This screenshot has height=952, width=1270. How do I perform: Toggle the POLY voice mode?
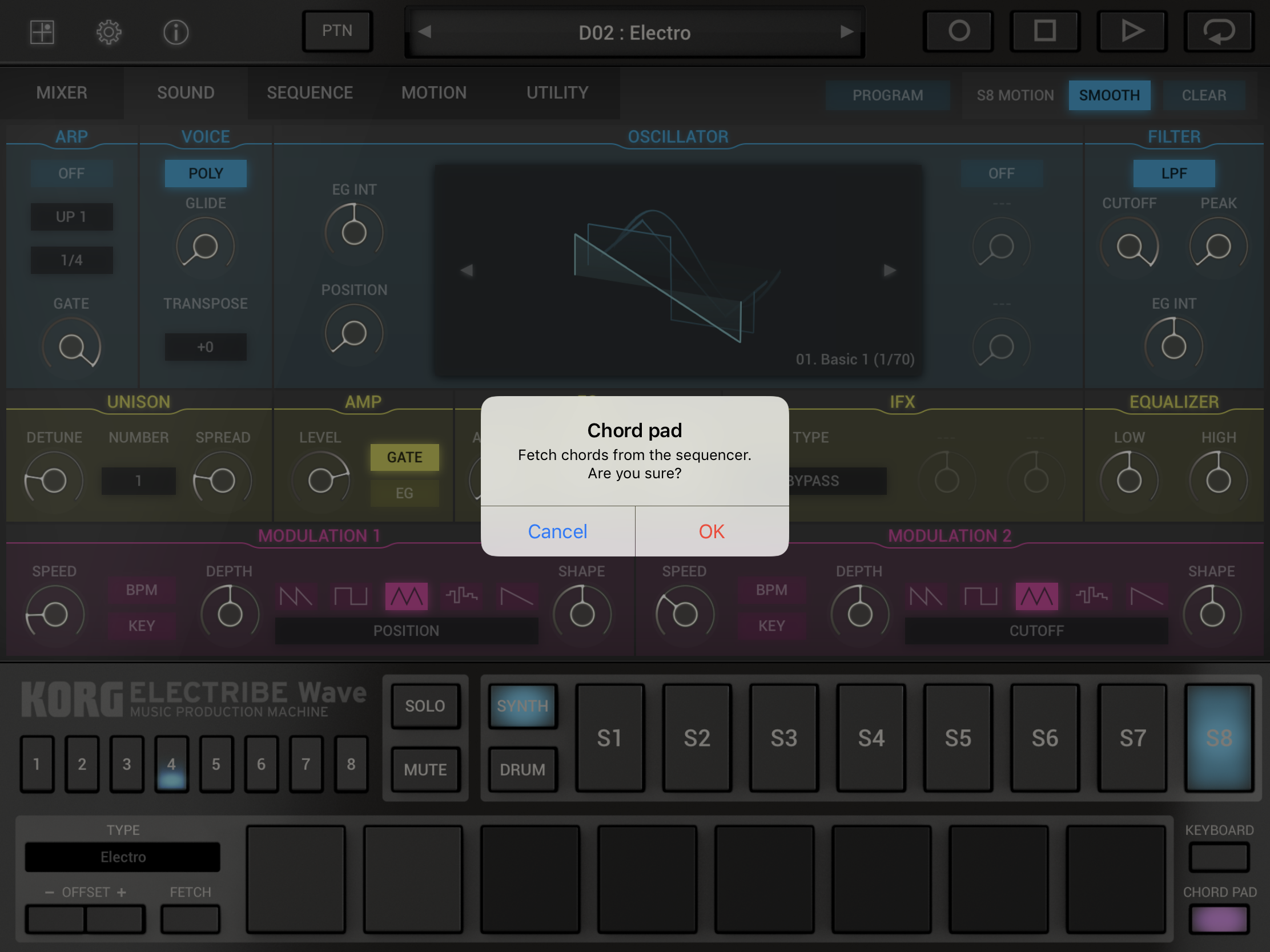tap(206, 174)
